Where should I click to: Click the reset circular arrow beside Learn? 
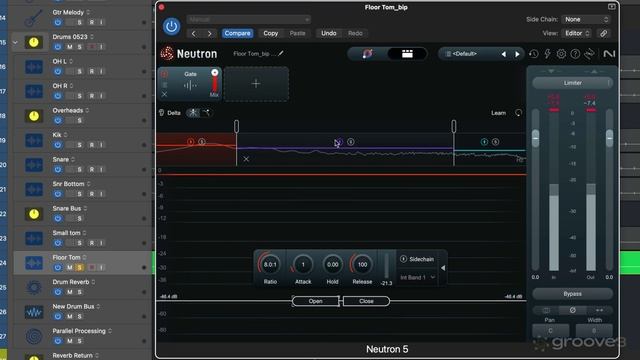click(x=518, y=113)
